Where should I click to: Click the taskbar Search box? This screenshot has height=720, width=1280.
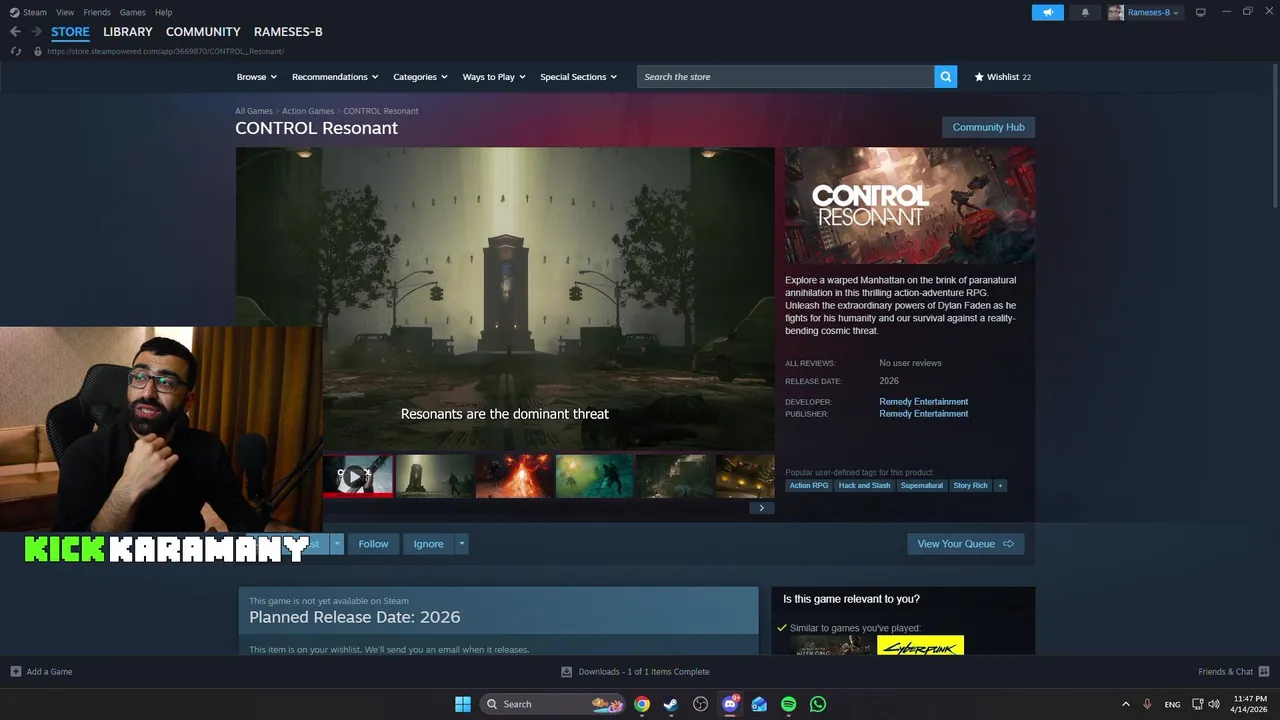(x=553, y=704)
